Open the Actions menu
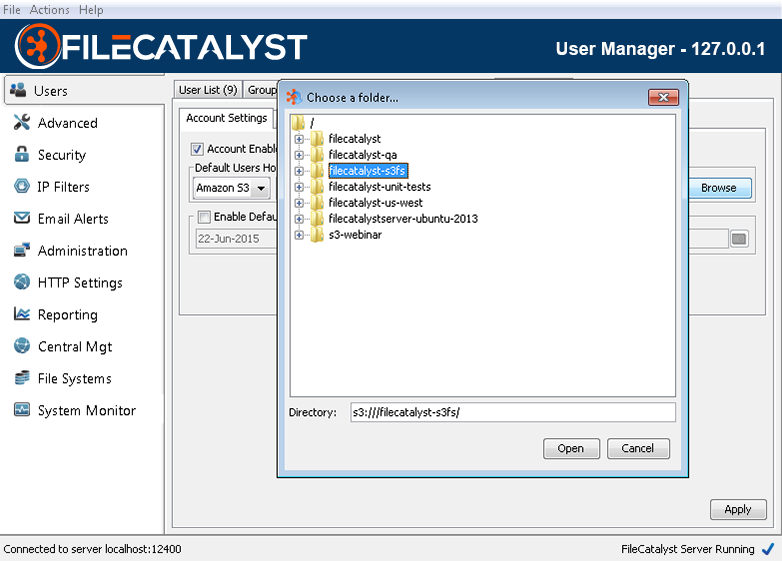Viewport: 782px width, 561px height. [49, 9]
